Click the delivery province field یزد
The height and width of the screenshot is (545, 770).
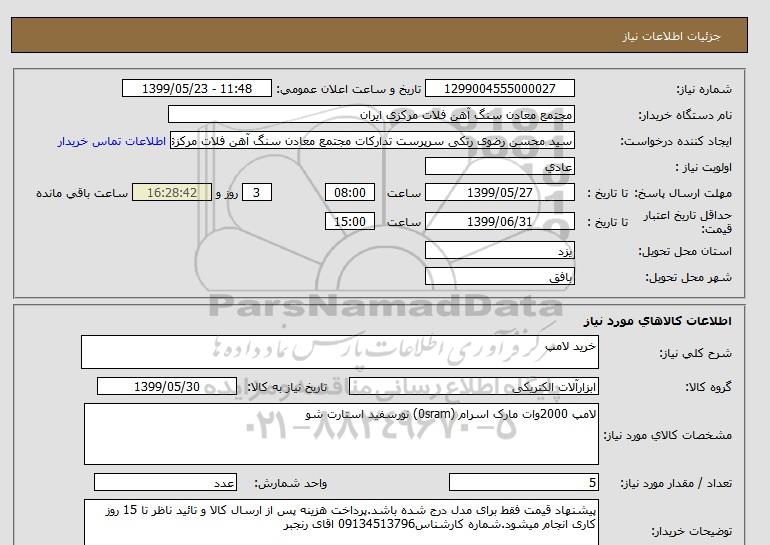(x=499, y=250)
